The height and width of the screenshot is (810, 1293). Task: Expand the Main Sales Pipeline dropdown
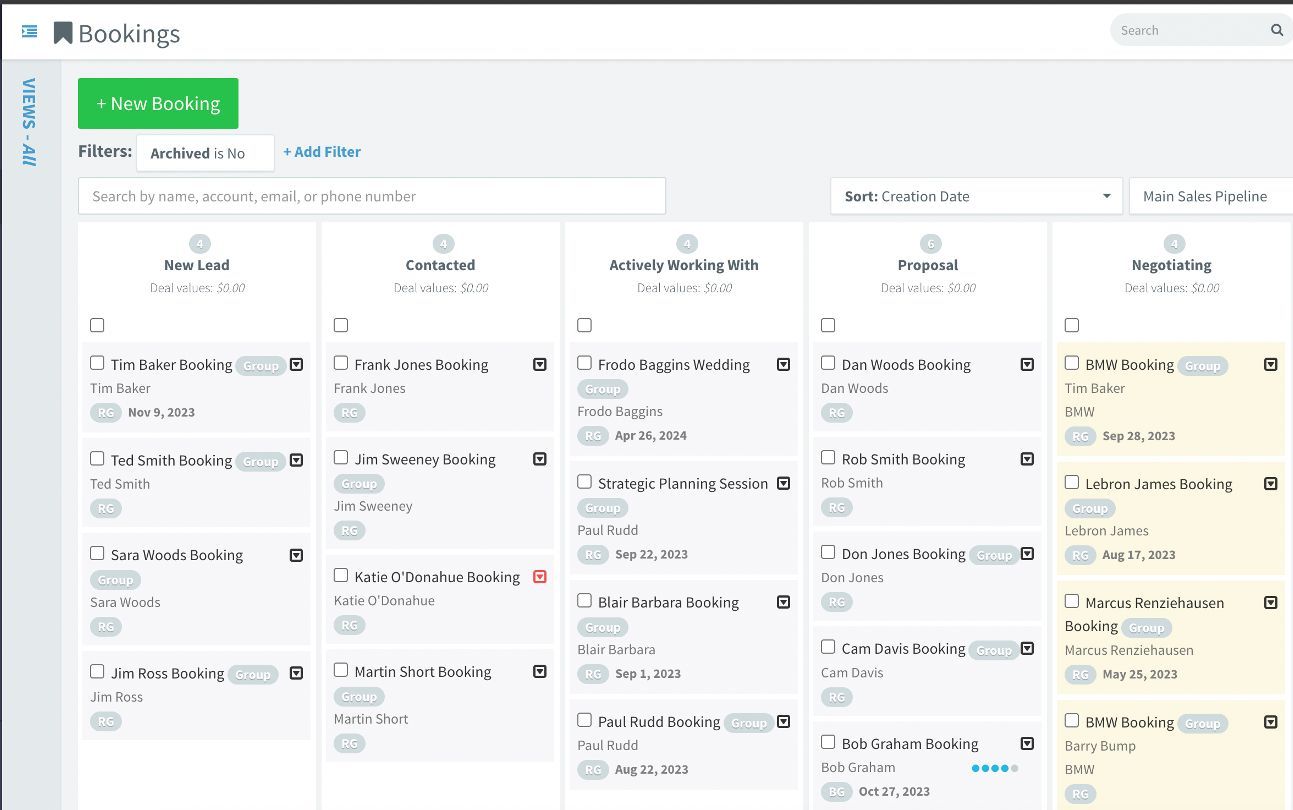point(1210,196)
